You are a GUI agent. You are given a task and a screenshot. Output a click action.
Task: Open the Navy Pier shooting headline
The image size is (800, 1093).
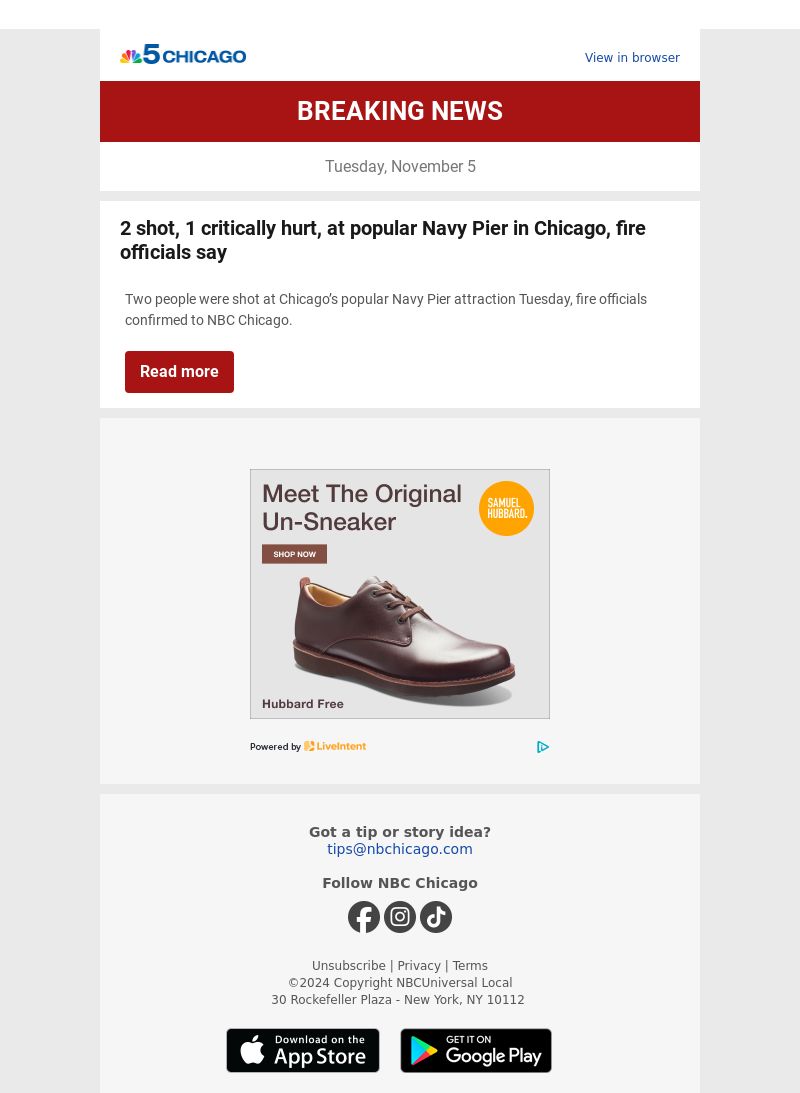click(x=383, y=240)
